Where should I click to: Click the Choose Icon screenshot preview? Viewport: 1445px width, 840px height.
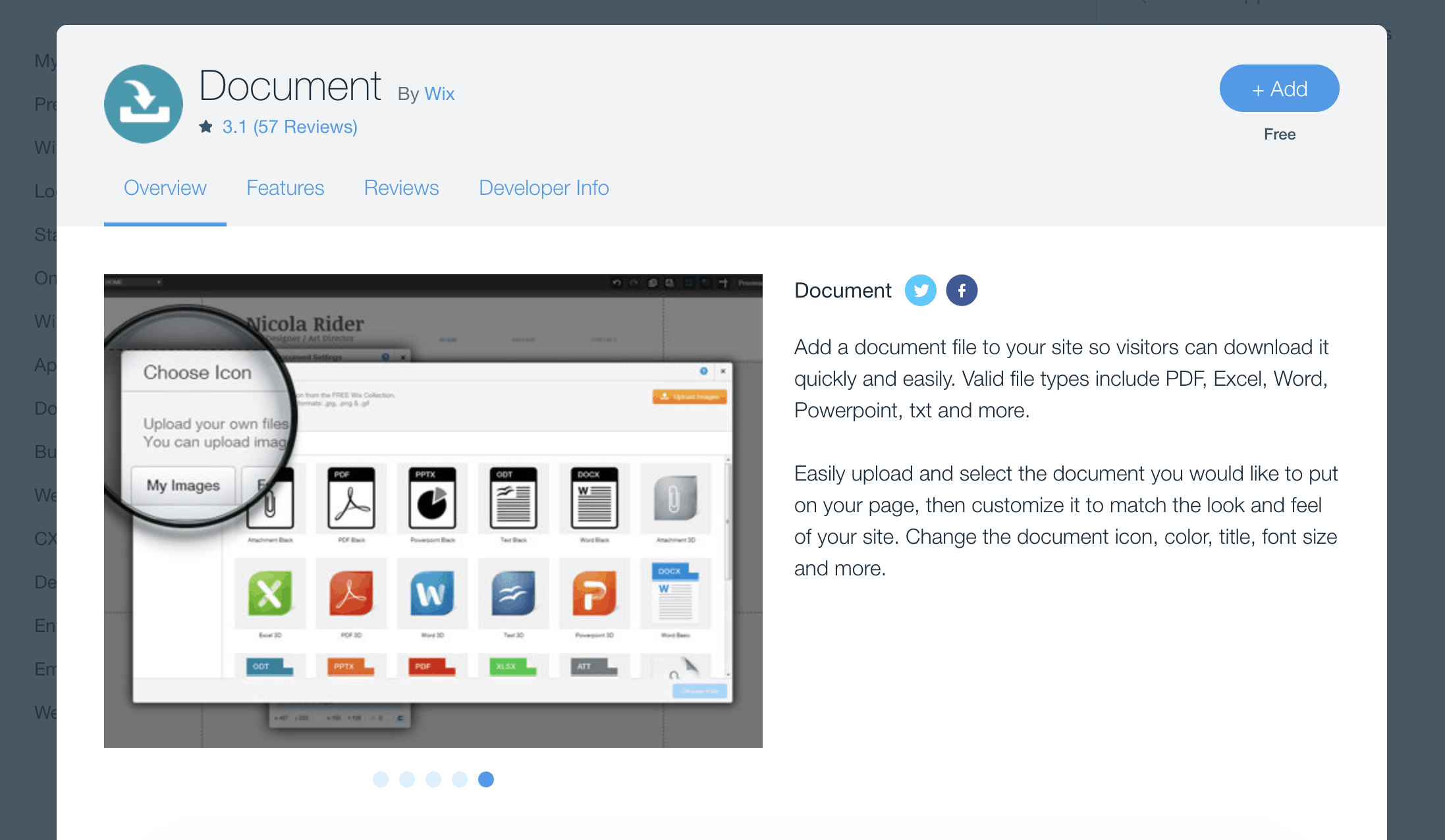point(433,511)
